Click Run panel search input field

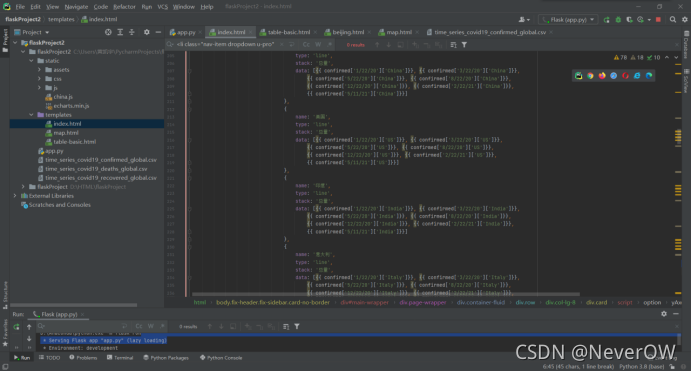(82, 326)
